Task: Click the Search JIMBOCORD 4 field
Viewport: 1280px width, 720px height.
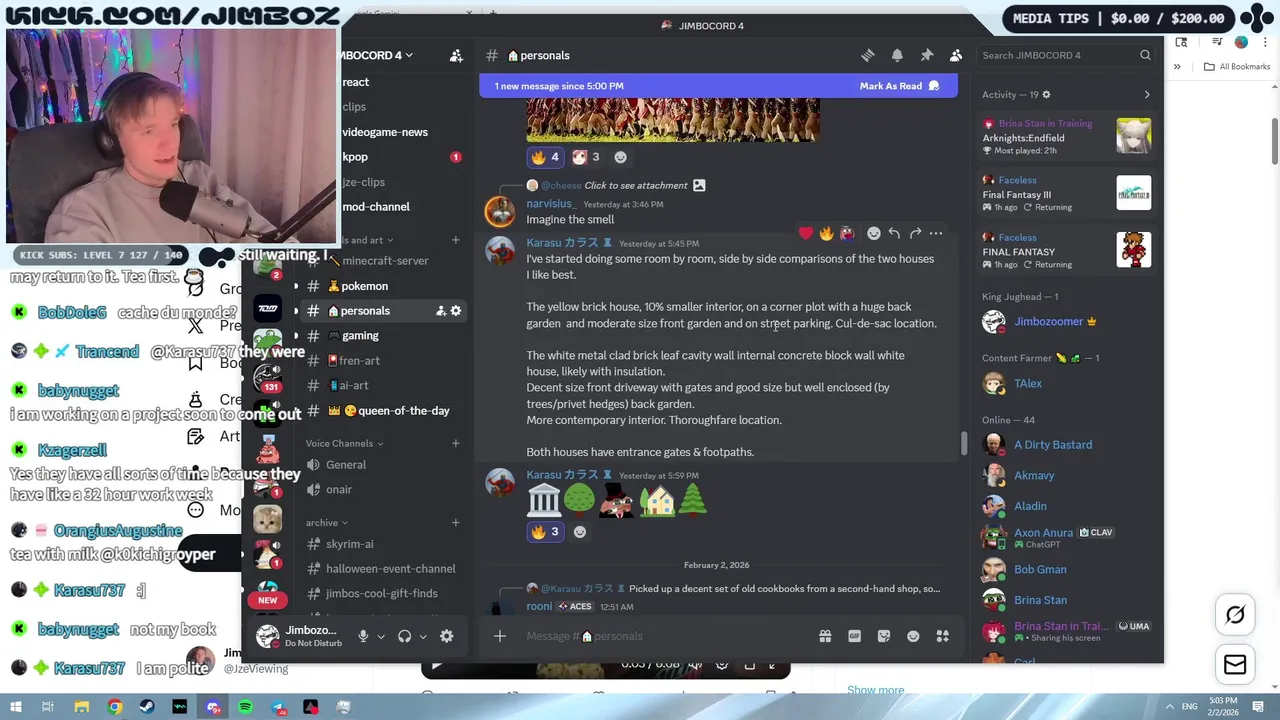Action: click(x=1066, y=55)
